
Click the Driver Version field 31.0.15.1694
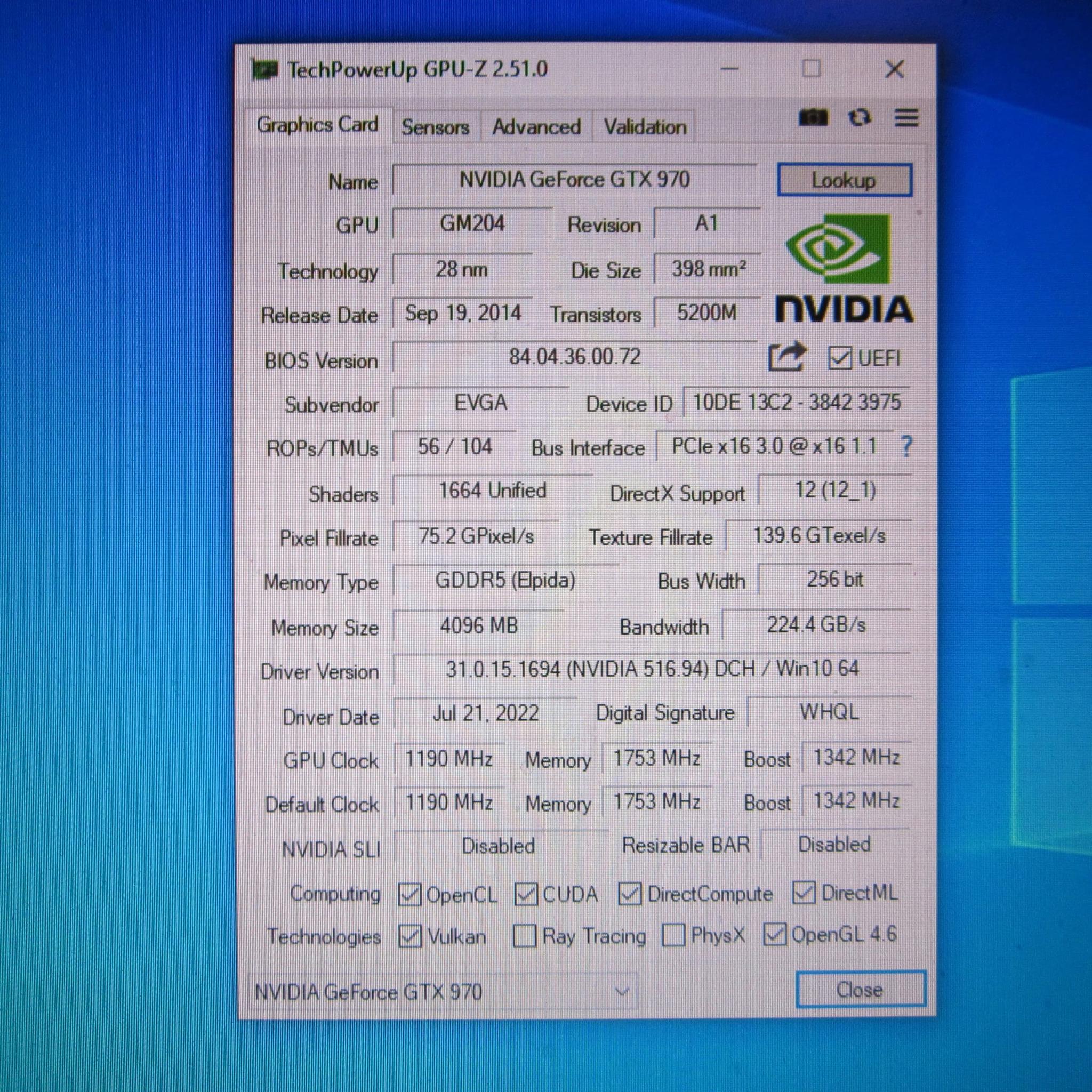click(652, 669)
